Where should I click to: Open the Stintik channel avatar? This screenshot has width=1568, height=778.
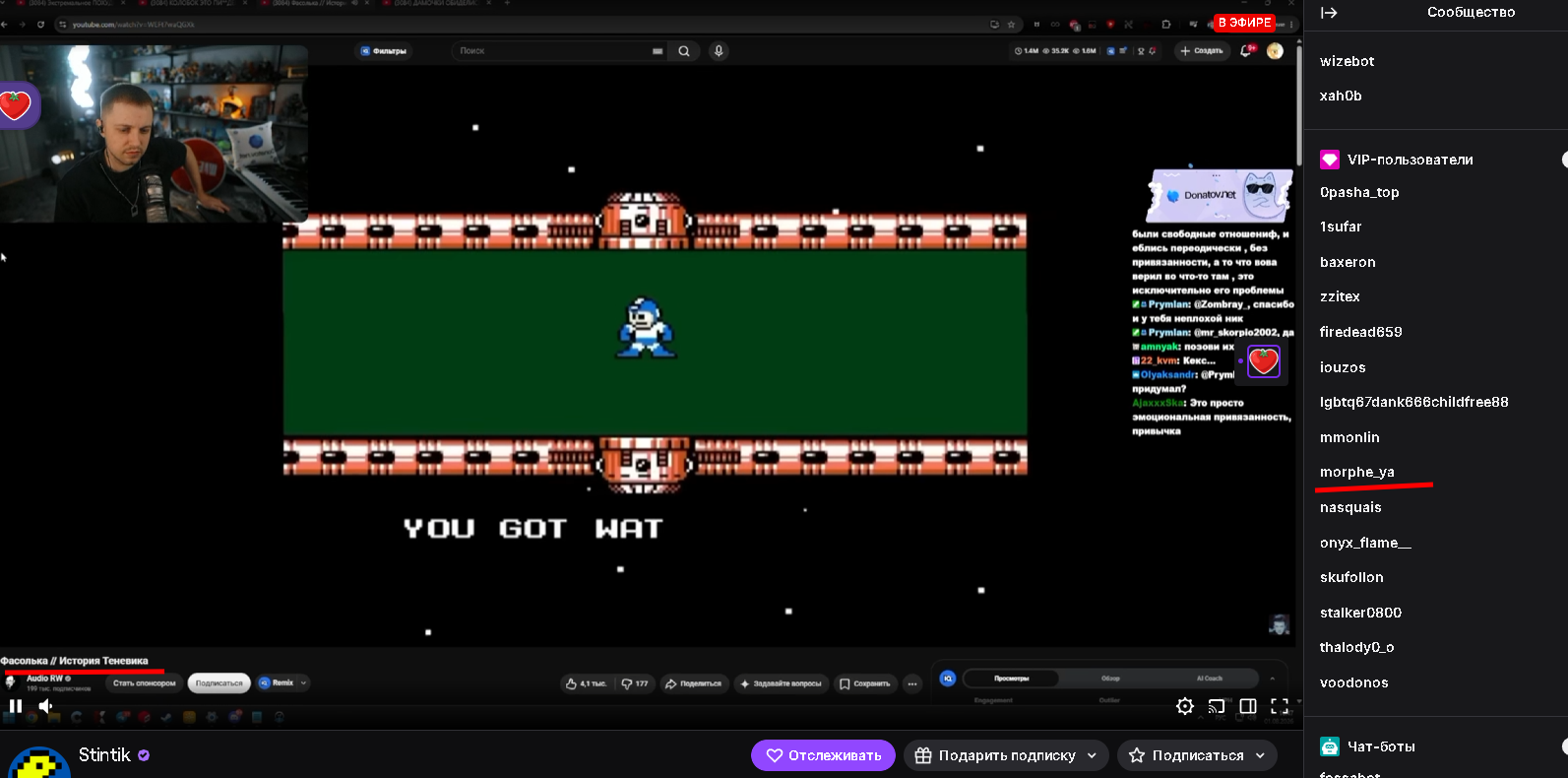(39, 762)
